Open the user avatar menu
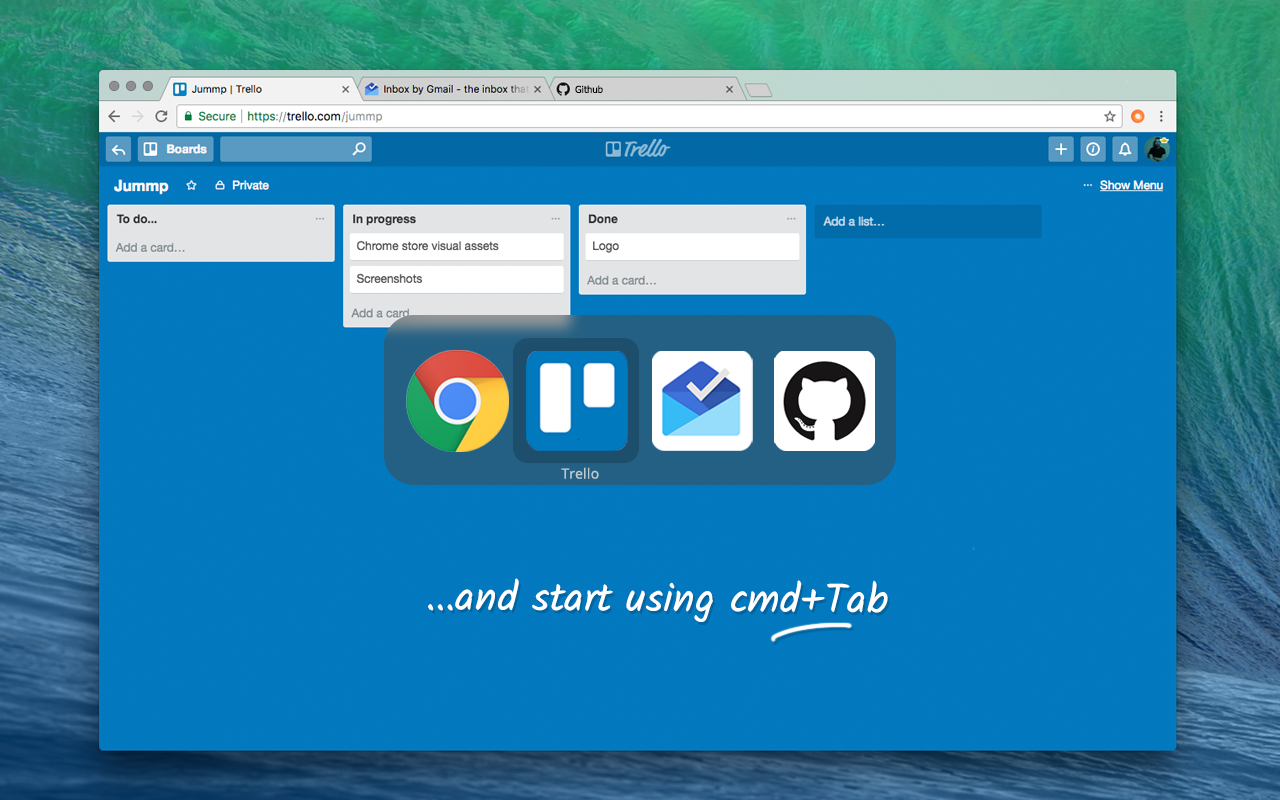The width and height of the screenshot is (1280, 800). [1157, 149]
